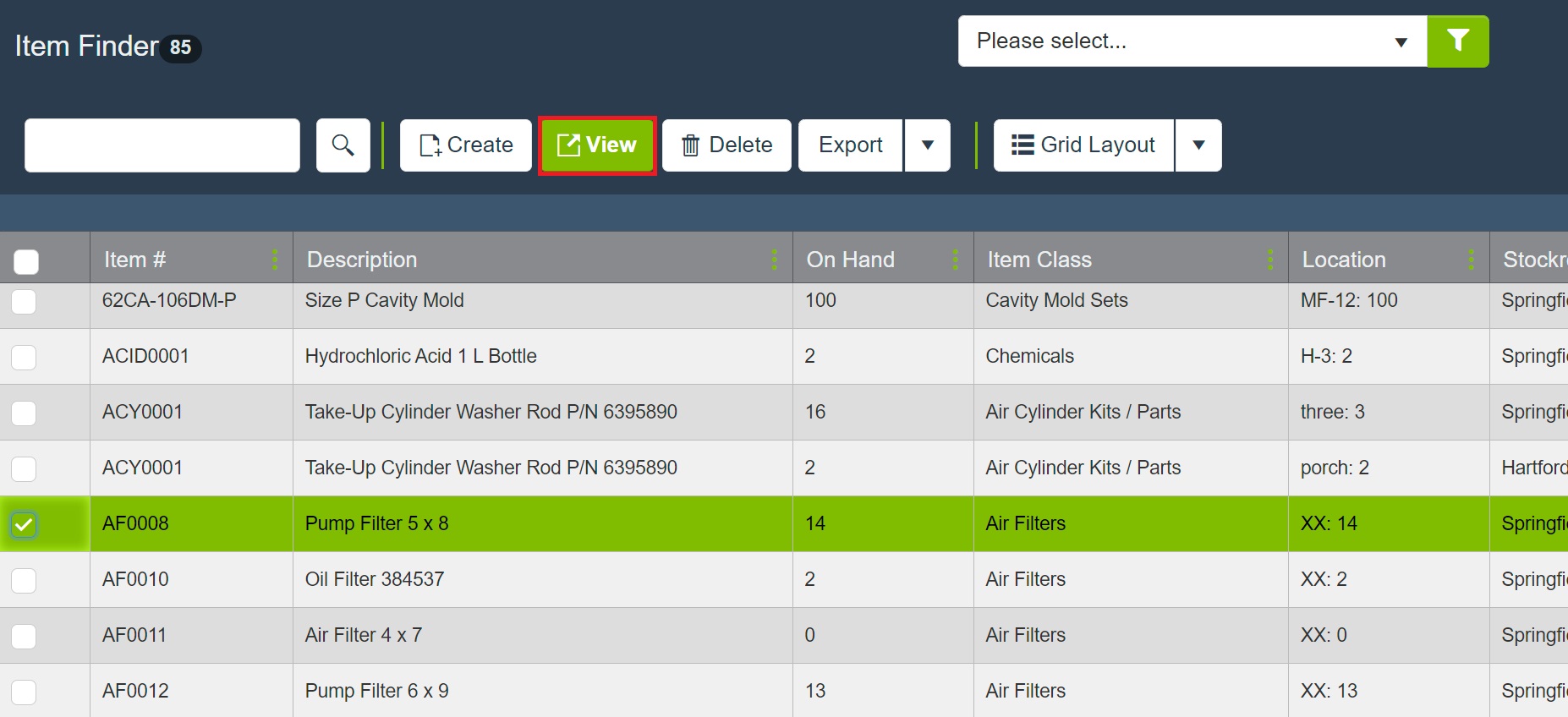Open the On Hand column options dots
Image resolution: width=1568 pixels, height=717 pixels.
tap(955, 260)
